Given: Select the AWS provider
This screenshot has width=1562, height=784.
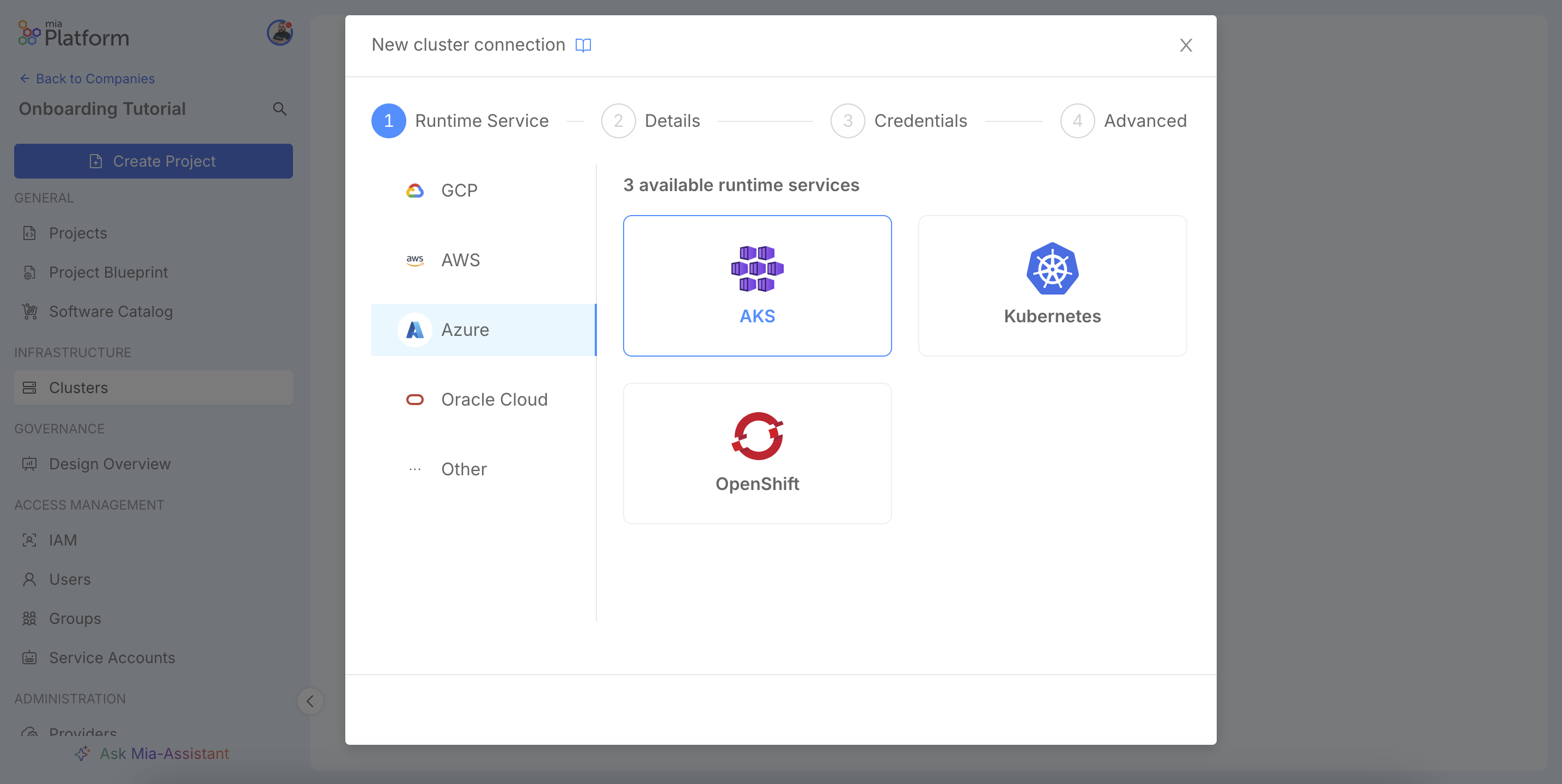Looking at the screenshot, I should pyautogui.click(x=483, y=260).
